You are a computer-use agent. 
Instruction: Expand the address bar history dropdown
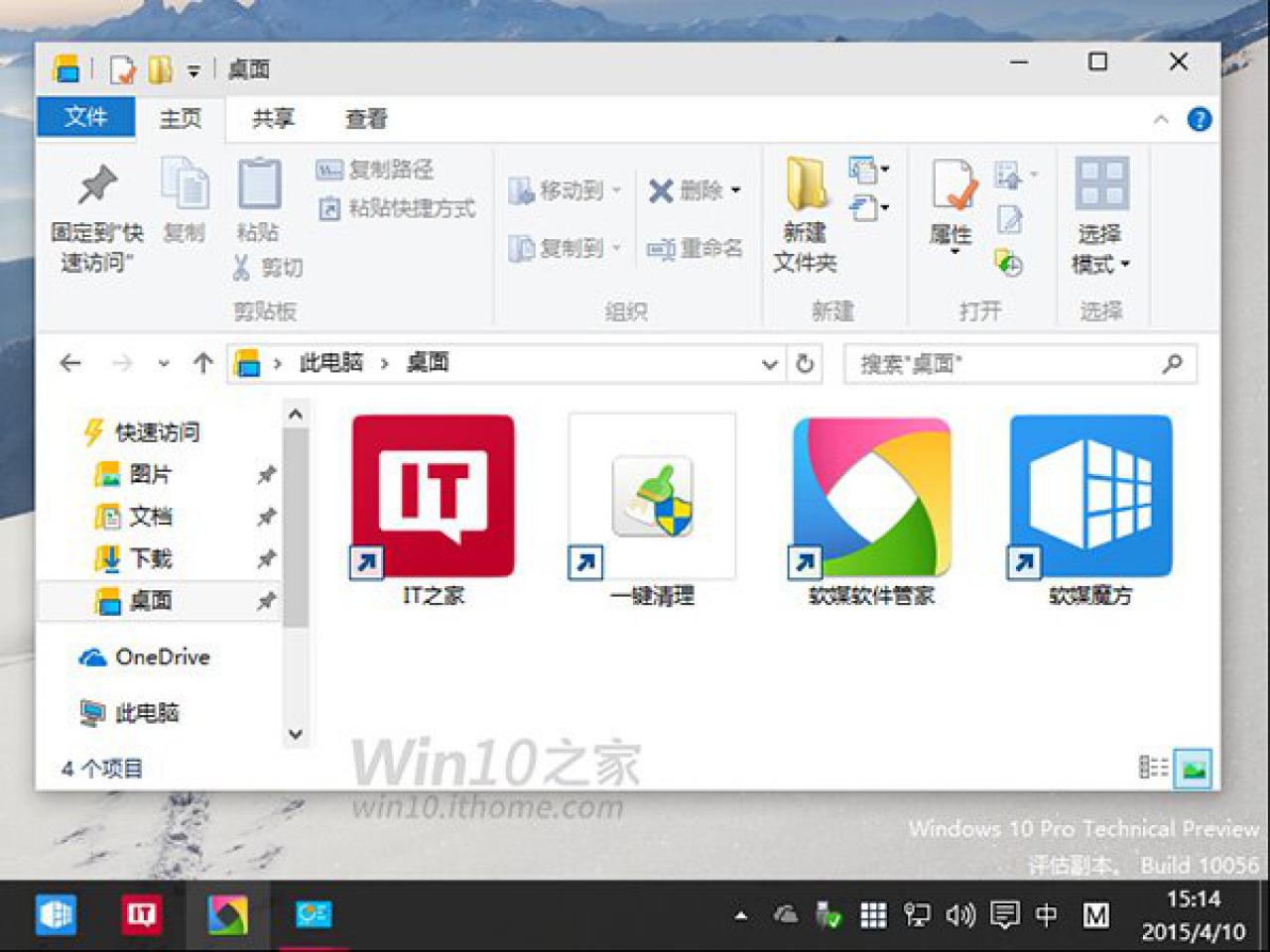770,364
